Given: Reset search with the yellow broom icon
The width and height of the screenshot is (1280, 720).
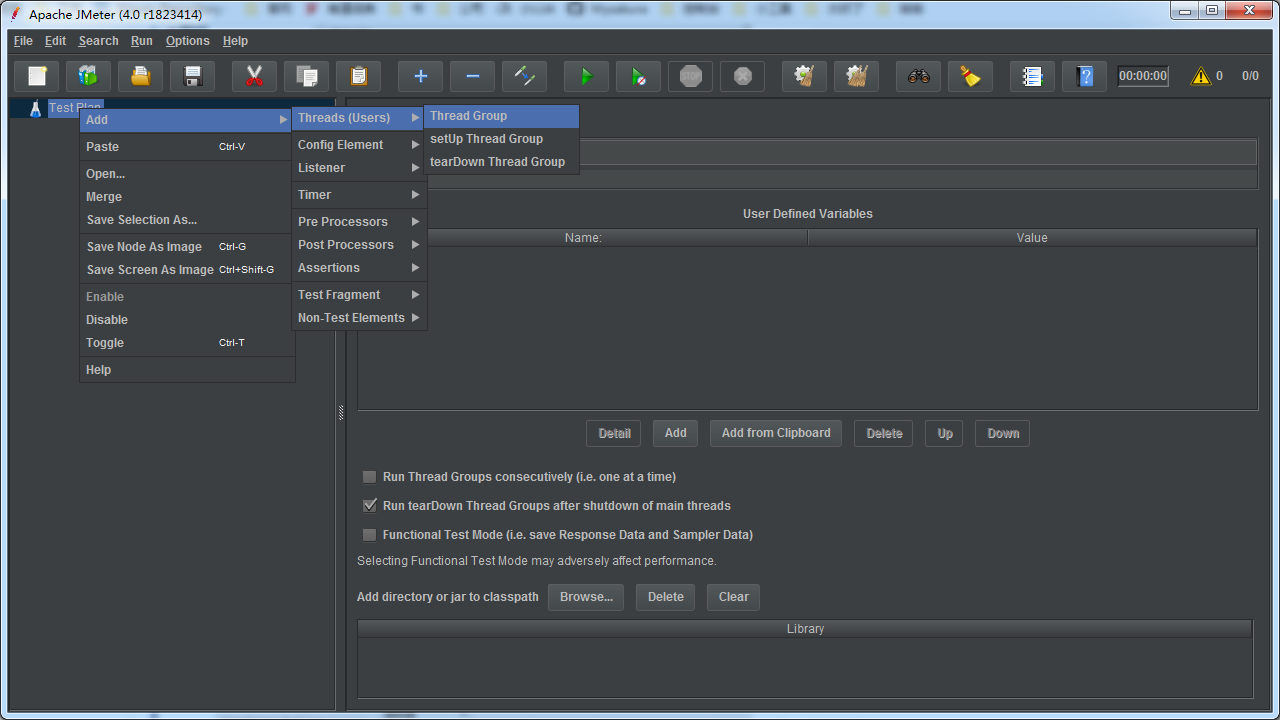Looking at the screenshot, I should coord(971,76).
